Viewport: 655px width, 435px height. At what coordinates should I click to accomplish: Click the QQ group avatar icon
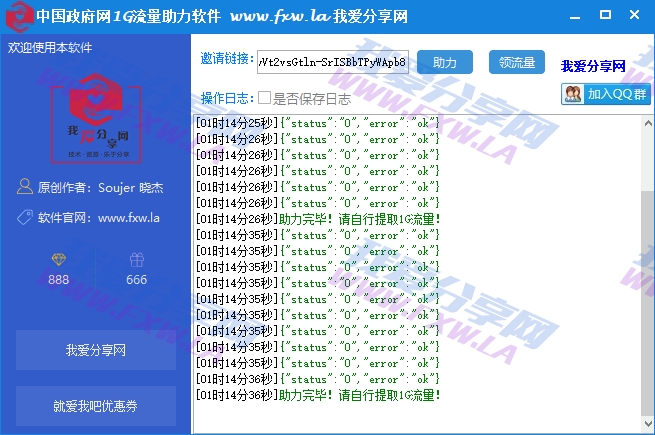click(573, 94)
